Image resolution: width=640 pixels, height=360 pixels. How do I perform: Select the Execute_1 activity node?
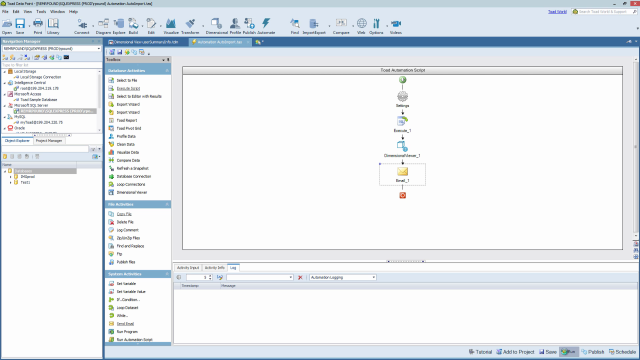402,124
